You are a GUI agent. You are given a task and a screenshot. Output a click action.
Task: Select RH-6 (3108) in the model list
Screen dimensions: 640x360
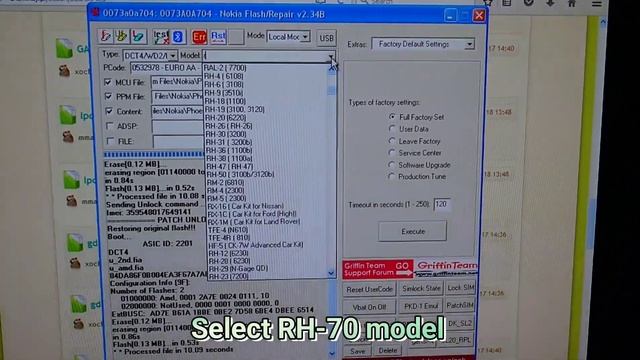pyautogui.click(x=224, y=84)
